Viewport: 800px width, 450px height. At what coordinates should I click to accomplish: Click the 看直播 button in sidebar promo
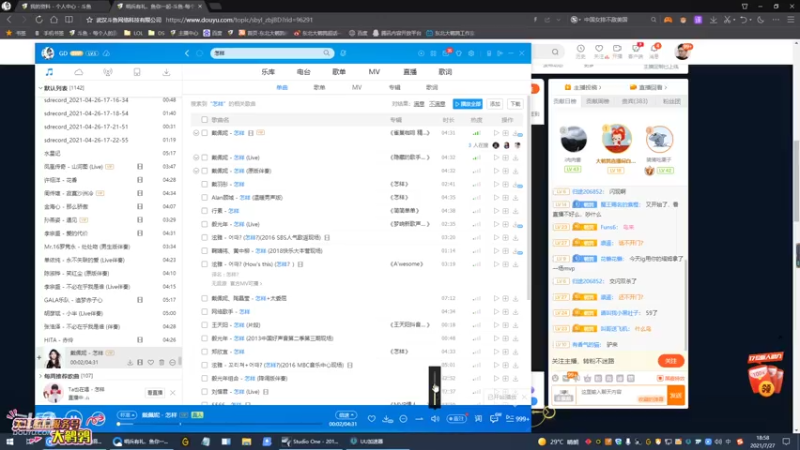coord(155,393)
